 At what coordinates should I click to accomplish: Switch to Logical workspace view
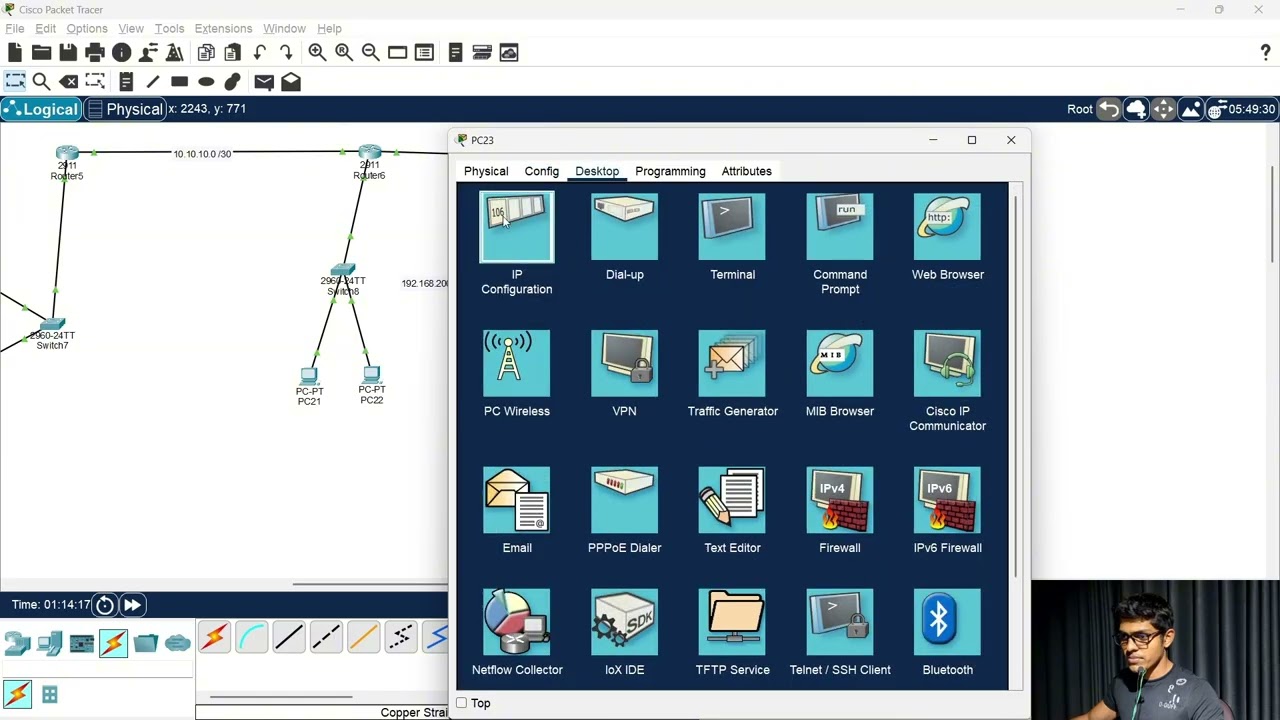[40, 109]
